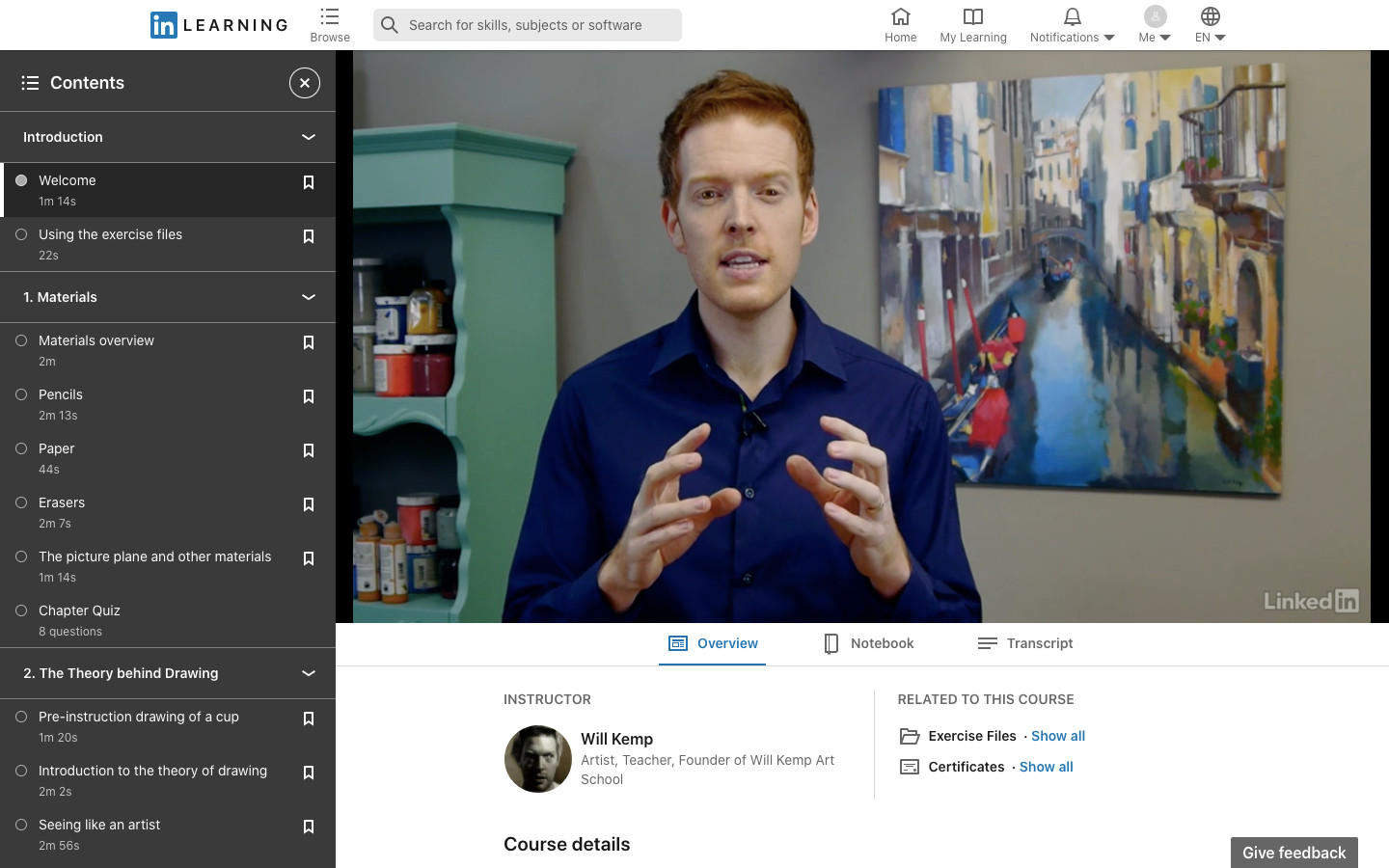Open the Notifications dropdown
Screen dimensions: 1389x868
click(x=1072, y=25)
